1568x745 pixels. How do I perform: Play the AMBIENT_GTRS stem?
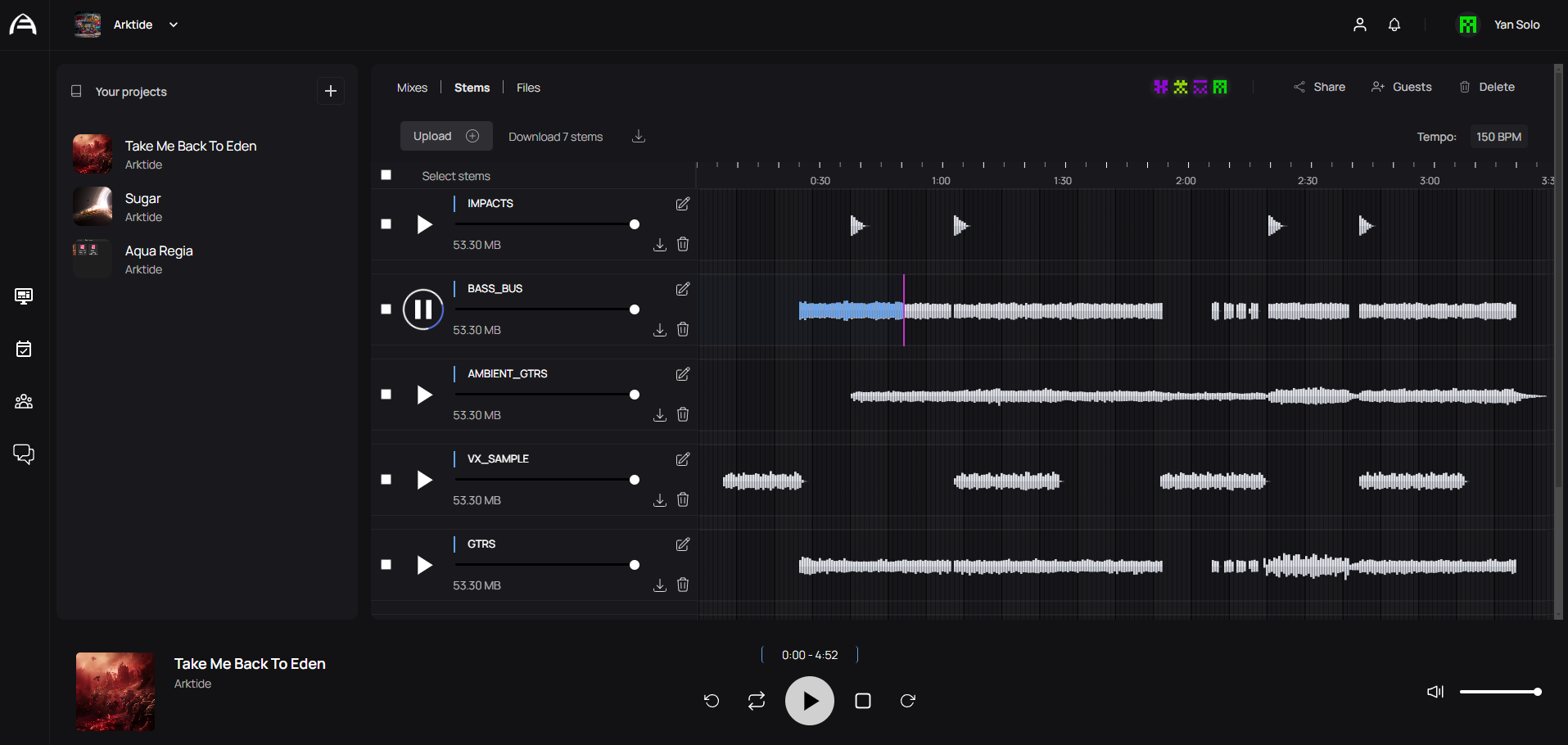click(x=424, y=395)
